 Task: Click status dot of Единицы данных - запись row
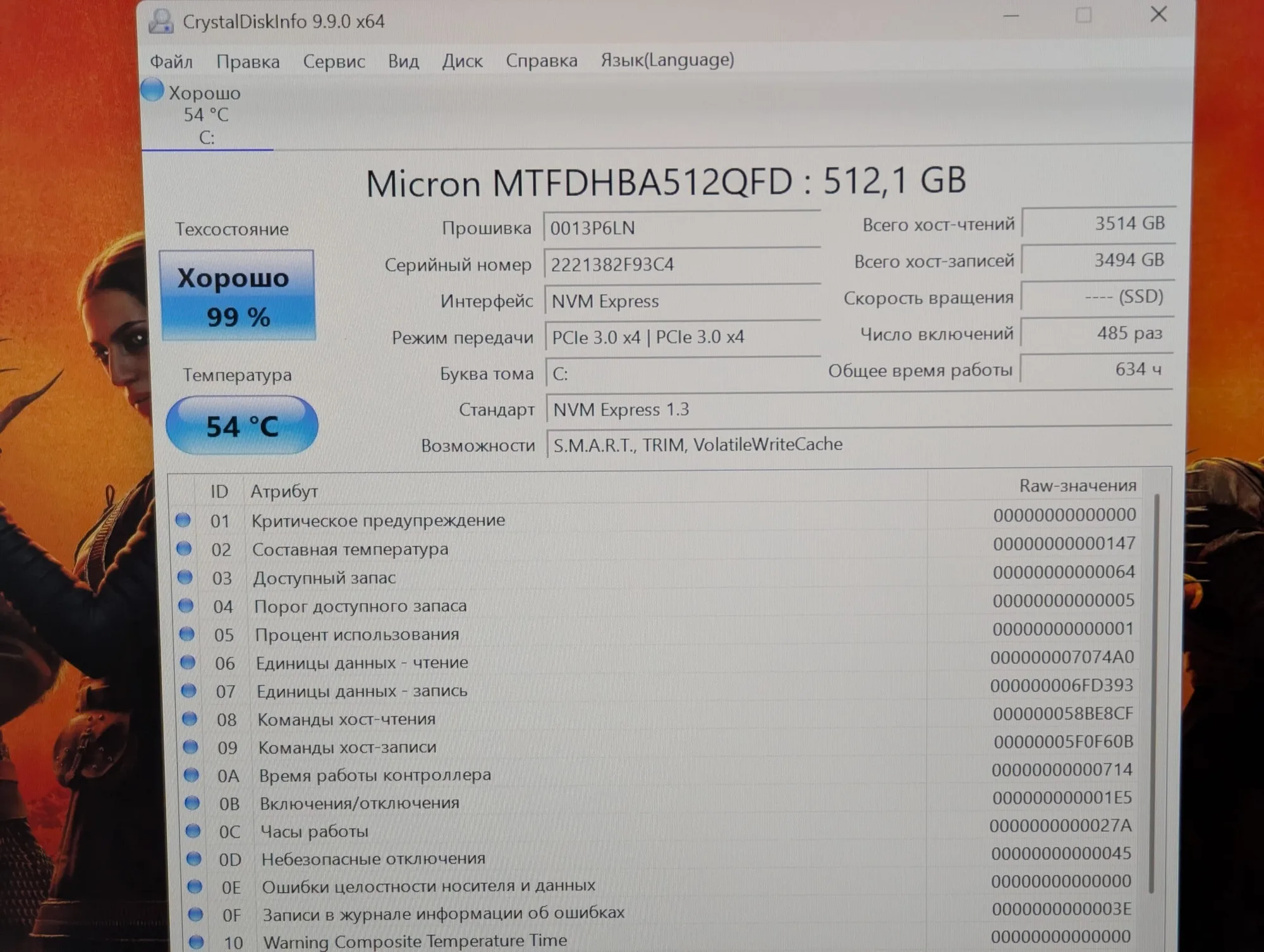click(x=189, y=690)
